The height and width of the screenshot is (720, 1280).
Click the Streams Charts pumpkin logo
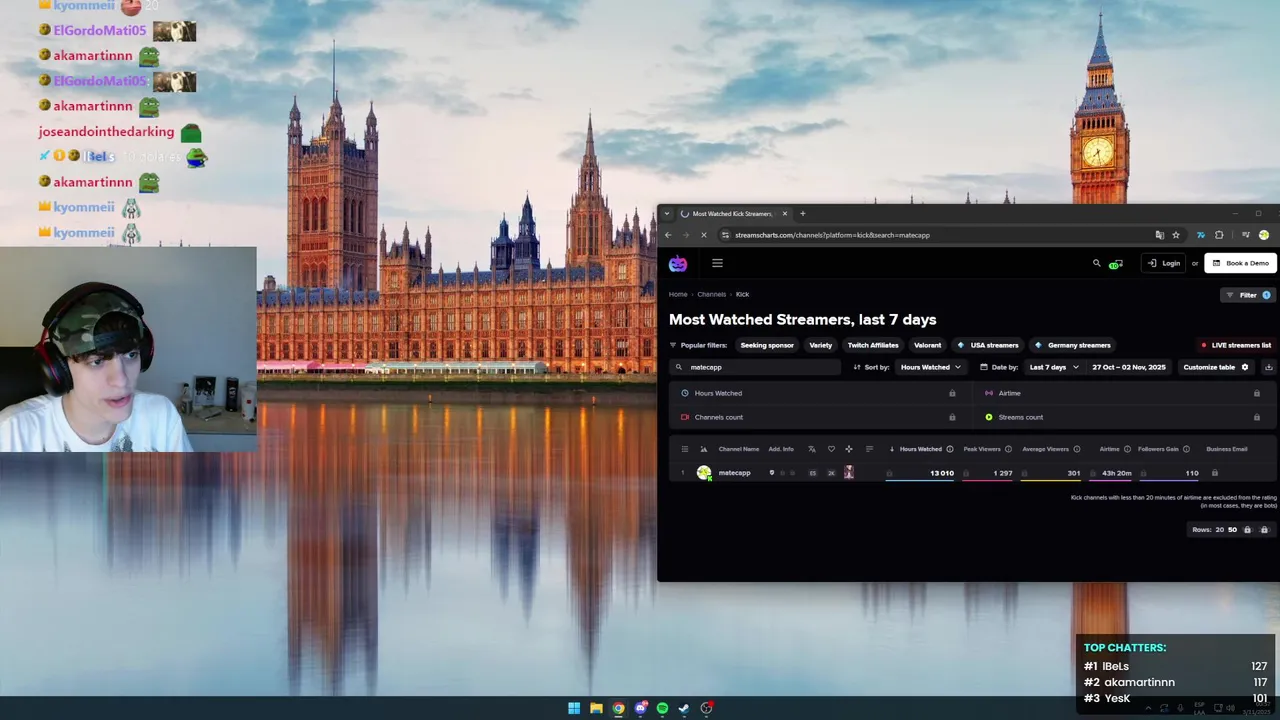678,263
